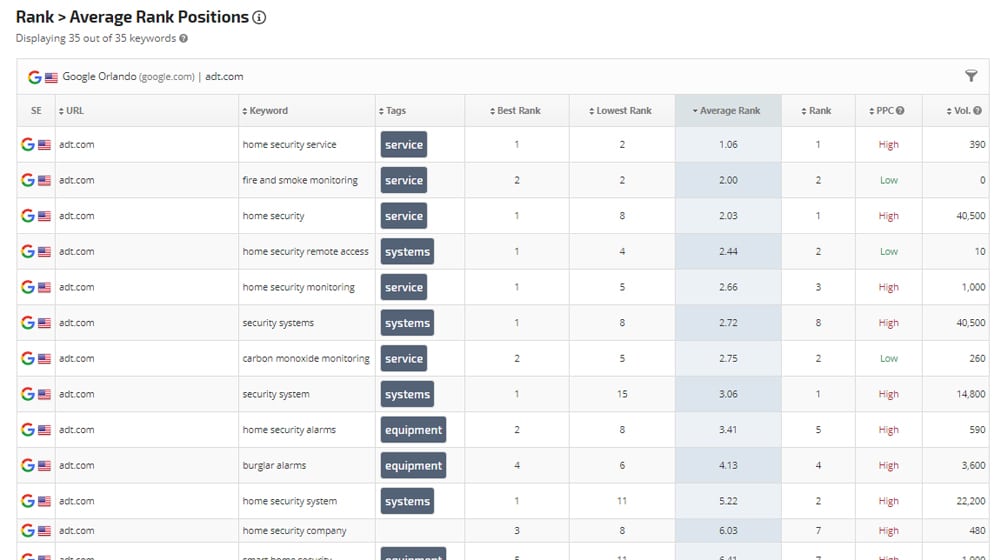This screenshot has height=560, width=1000.
Task: Click US flag in home security remote access row
Action: point(44,251)
